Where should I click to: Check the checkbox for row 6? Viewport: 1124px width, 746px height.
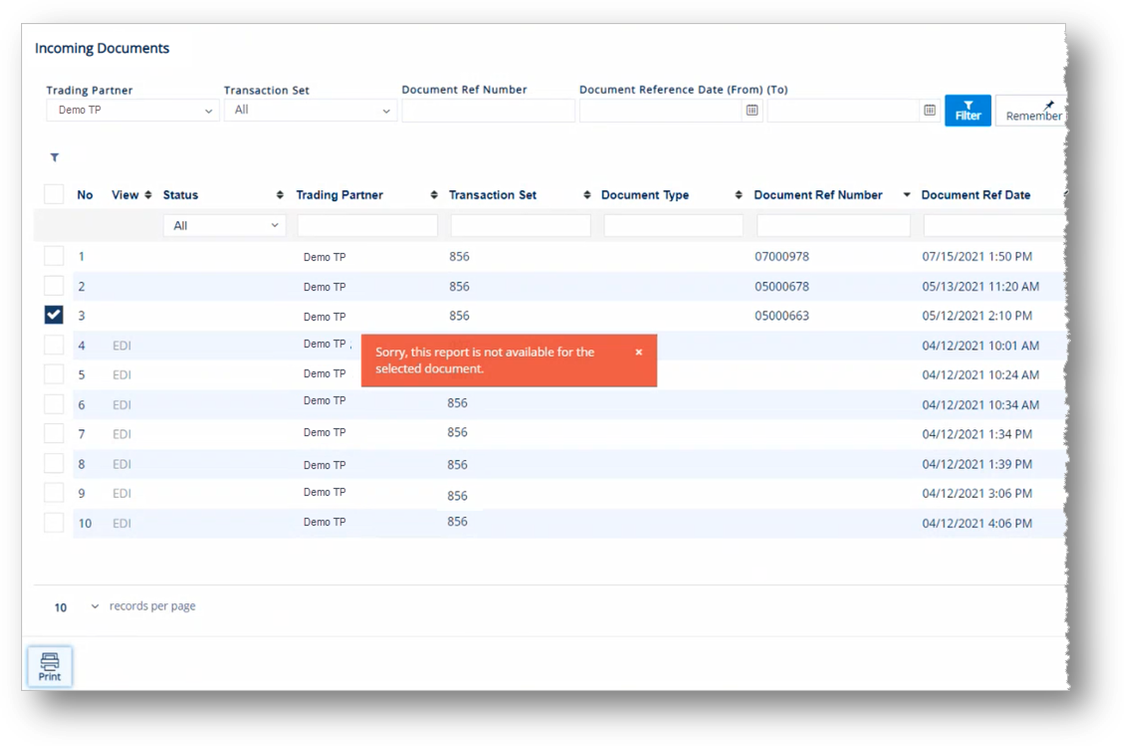[x=54, y=404]
